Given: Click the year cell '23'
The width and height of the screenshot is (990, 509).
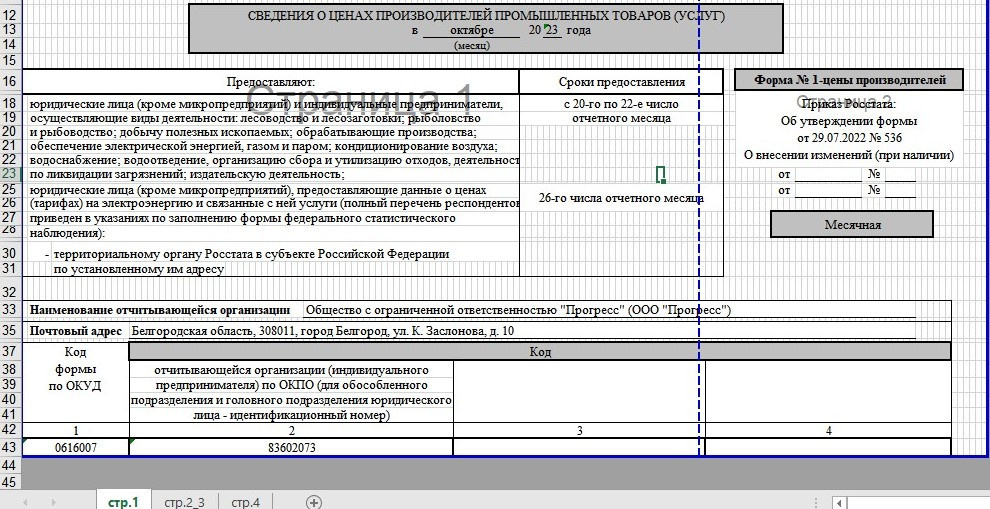Looking at the screenshot, I should click(552, 30).
